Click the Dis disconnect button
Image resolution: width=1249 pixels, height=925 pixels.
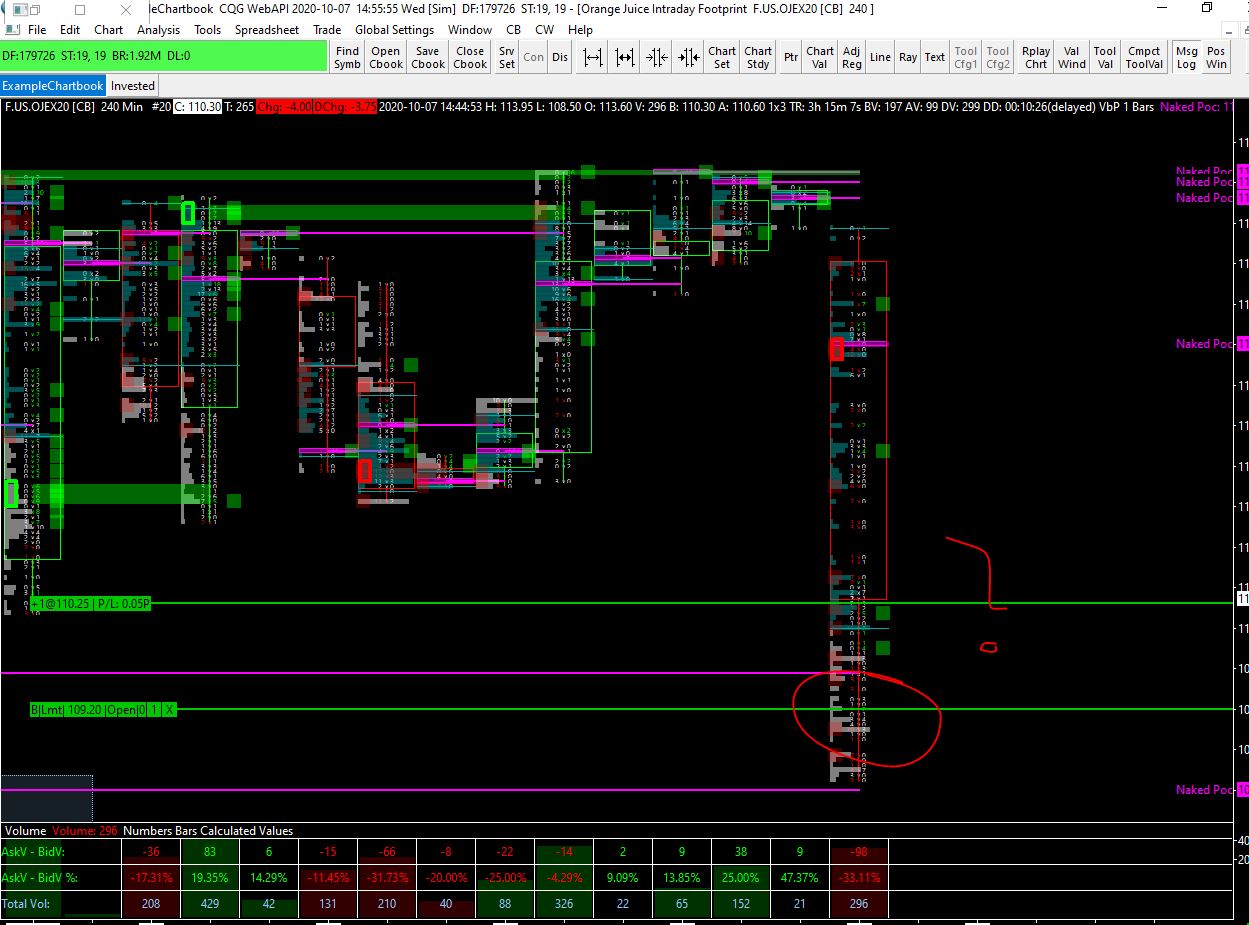560,57
